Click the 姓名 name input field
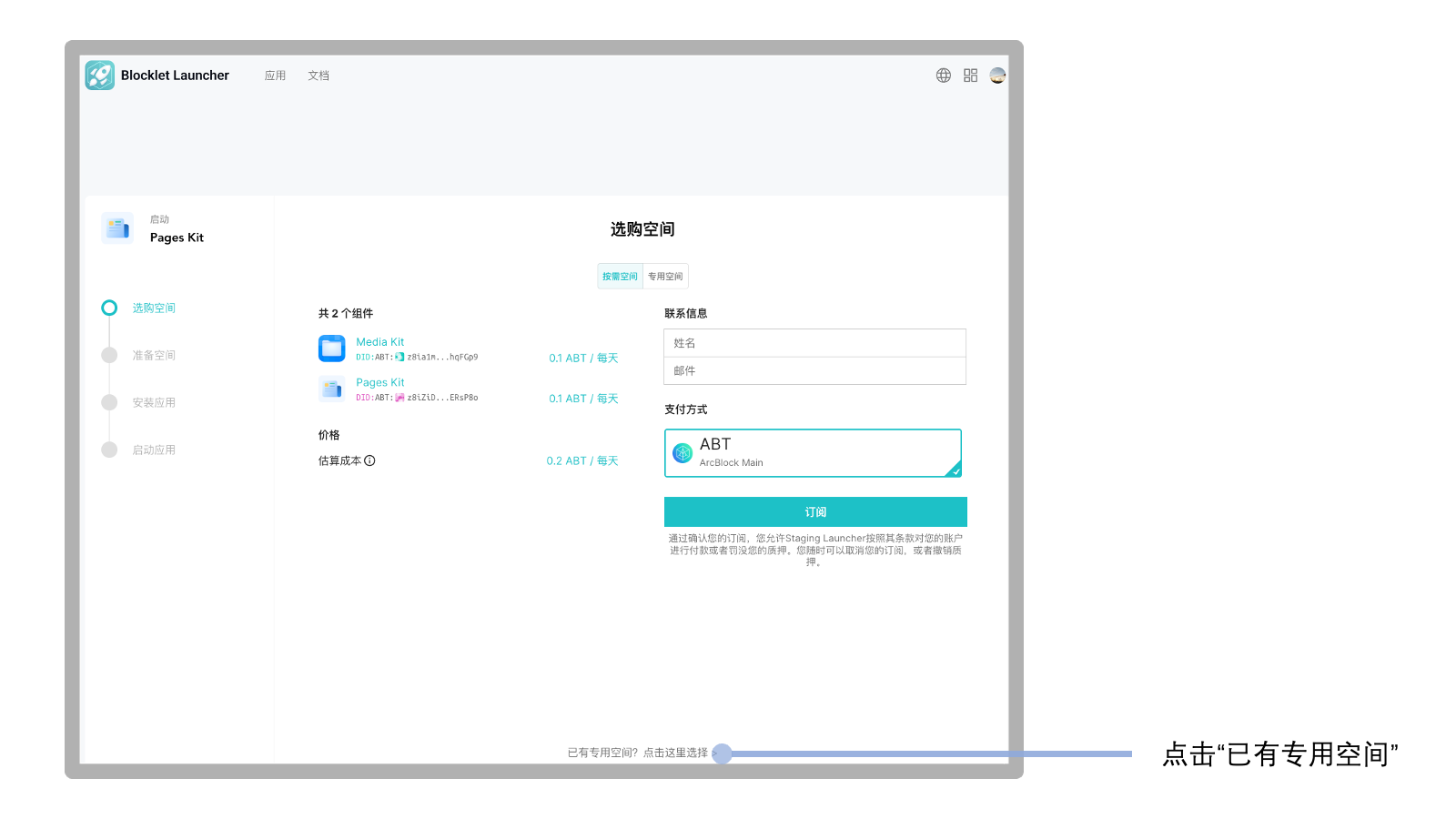The width and height of the screenshot is (1456, 819). click(x=814, y=343)
